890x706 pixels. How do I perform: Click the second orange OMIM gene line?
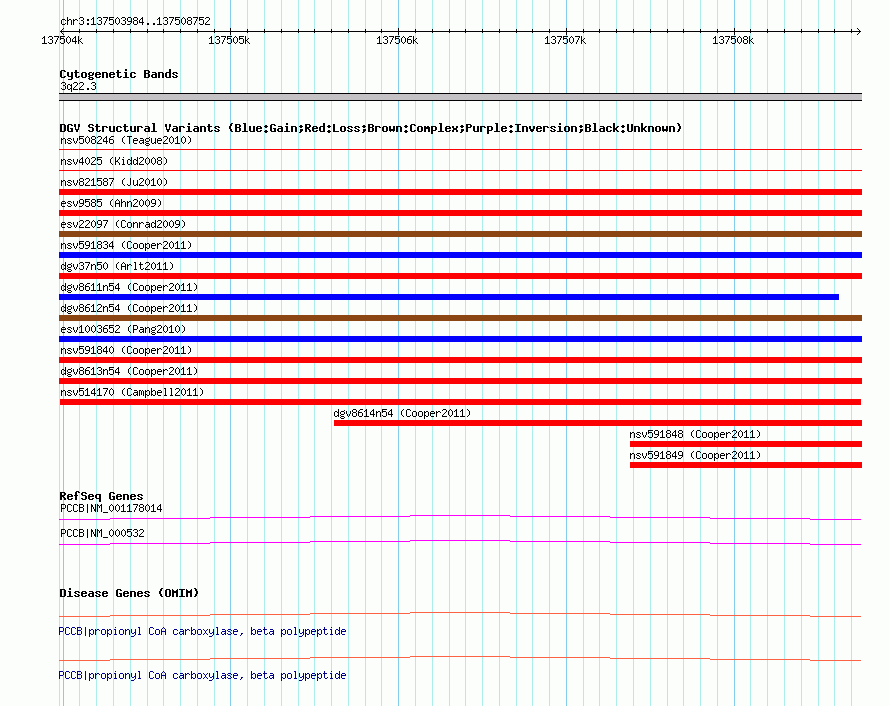(x=460, y=658)
